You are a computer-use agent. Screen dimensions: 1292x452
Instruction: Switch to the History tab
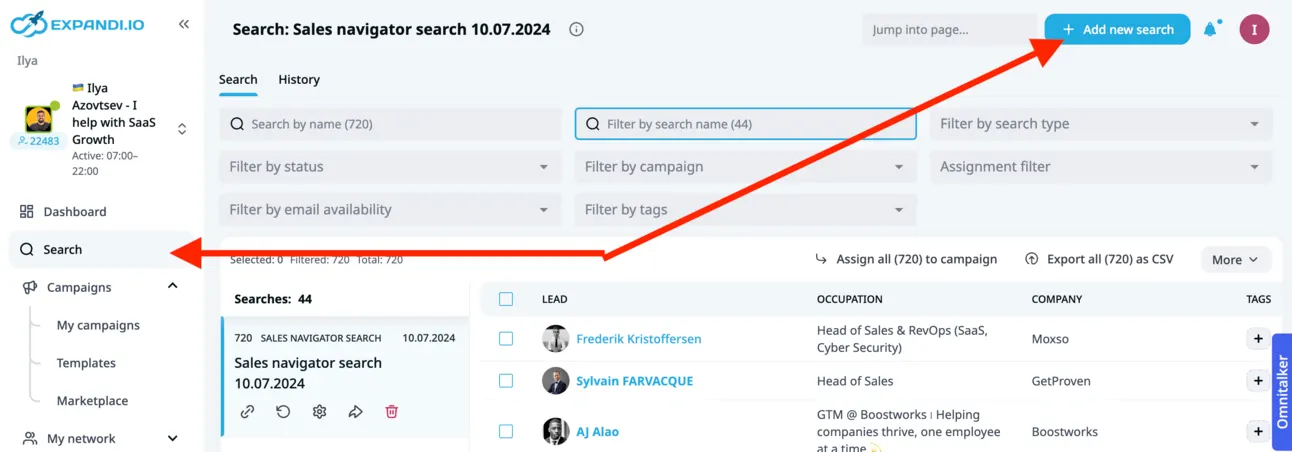coord(299,80)
